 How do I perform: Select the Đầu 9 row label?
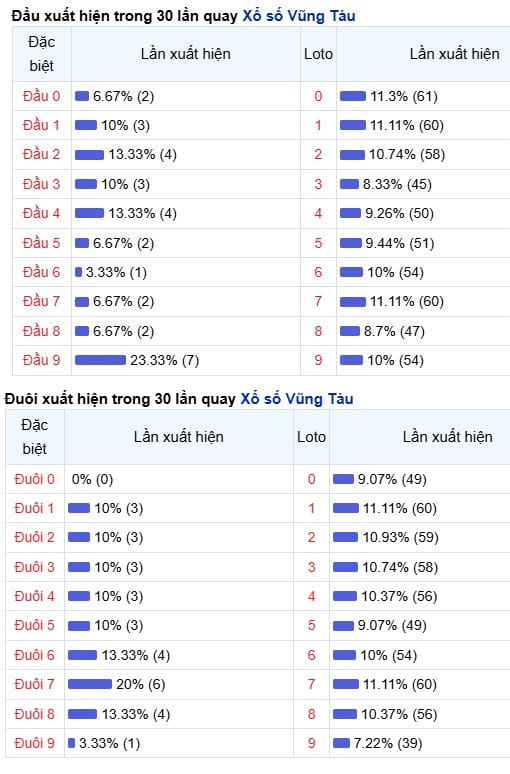(x=41, y=360)
